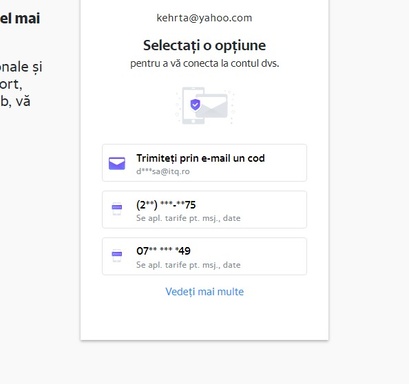Click the envelope icon for e-mail code
Screen dimensions: 409x384
117,163
